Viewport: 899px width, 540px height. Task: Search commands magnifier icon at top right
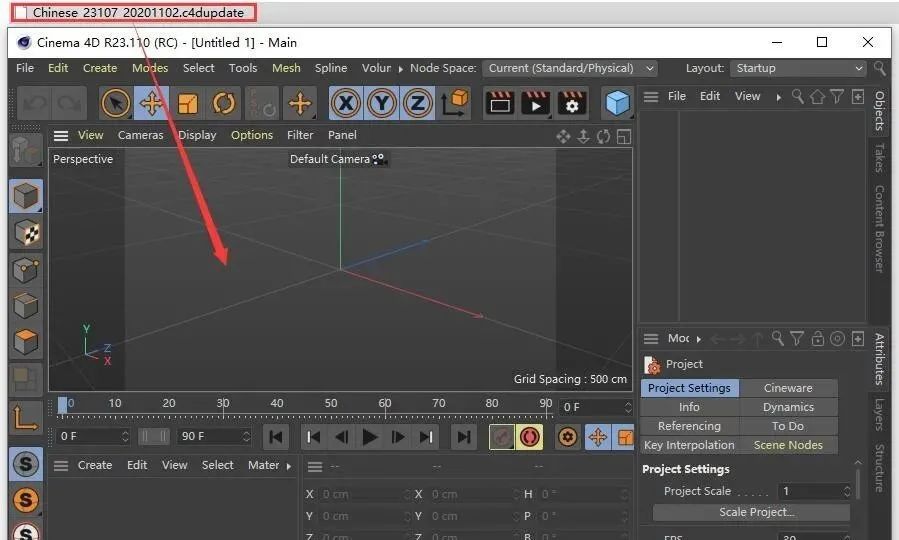point(880,68)
